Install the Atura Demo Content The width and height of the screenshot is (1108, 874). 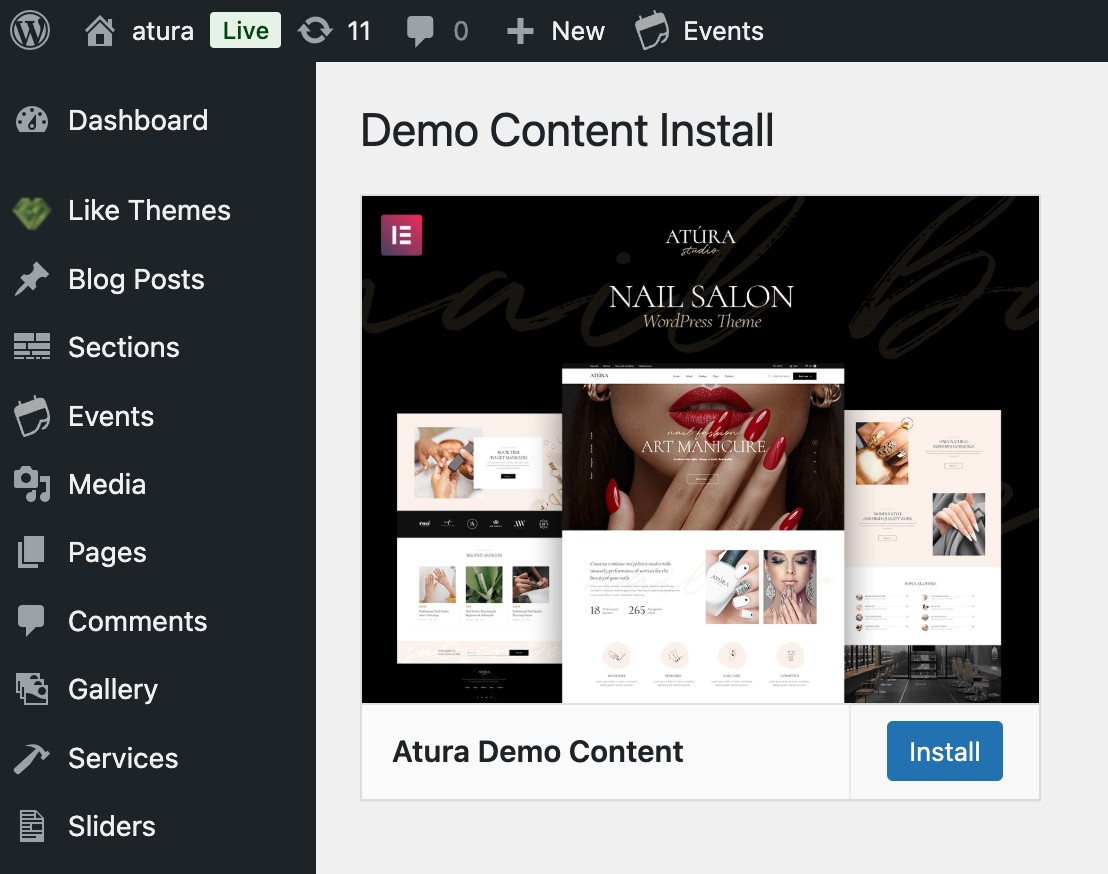point(944,751)
